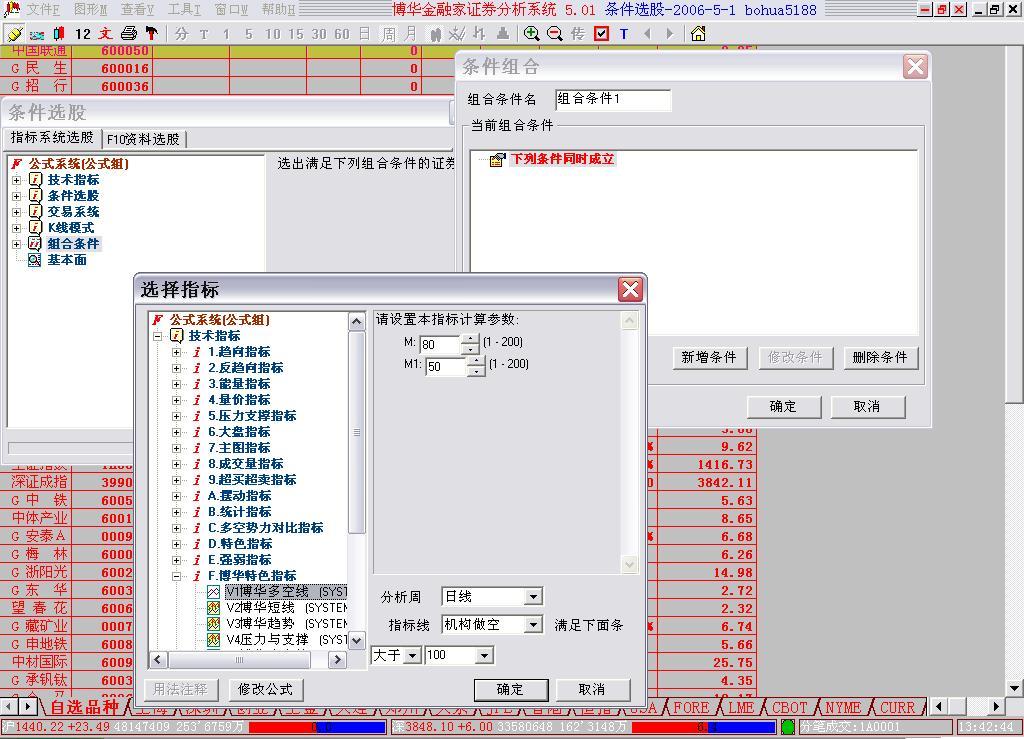
Task: Select the 5-minute period toolbar button
Action: click(249, 34)
